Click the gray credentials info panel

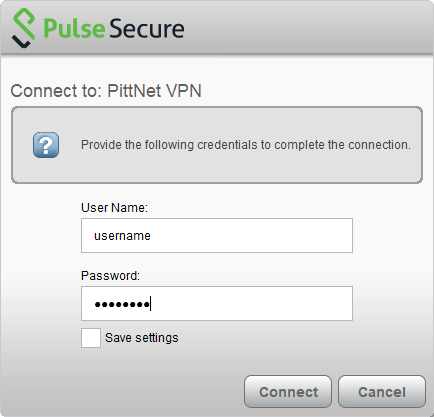point(217,145)
